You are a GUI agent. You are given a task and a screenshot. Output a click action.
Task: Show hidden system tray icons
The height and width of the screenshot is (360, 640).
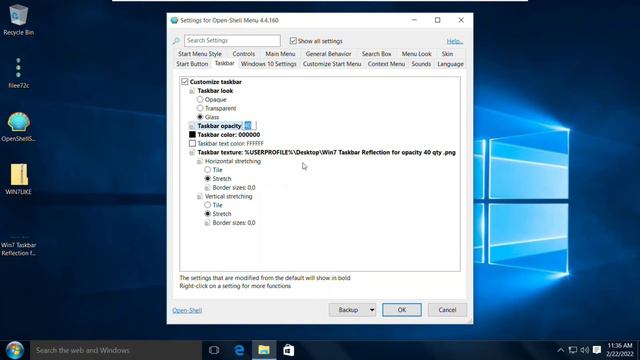[x=560, y=350]
